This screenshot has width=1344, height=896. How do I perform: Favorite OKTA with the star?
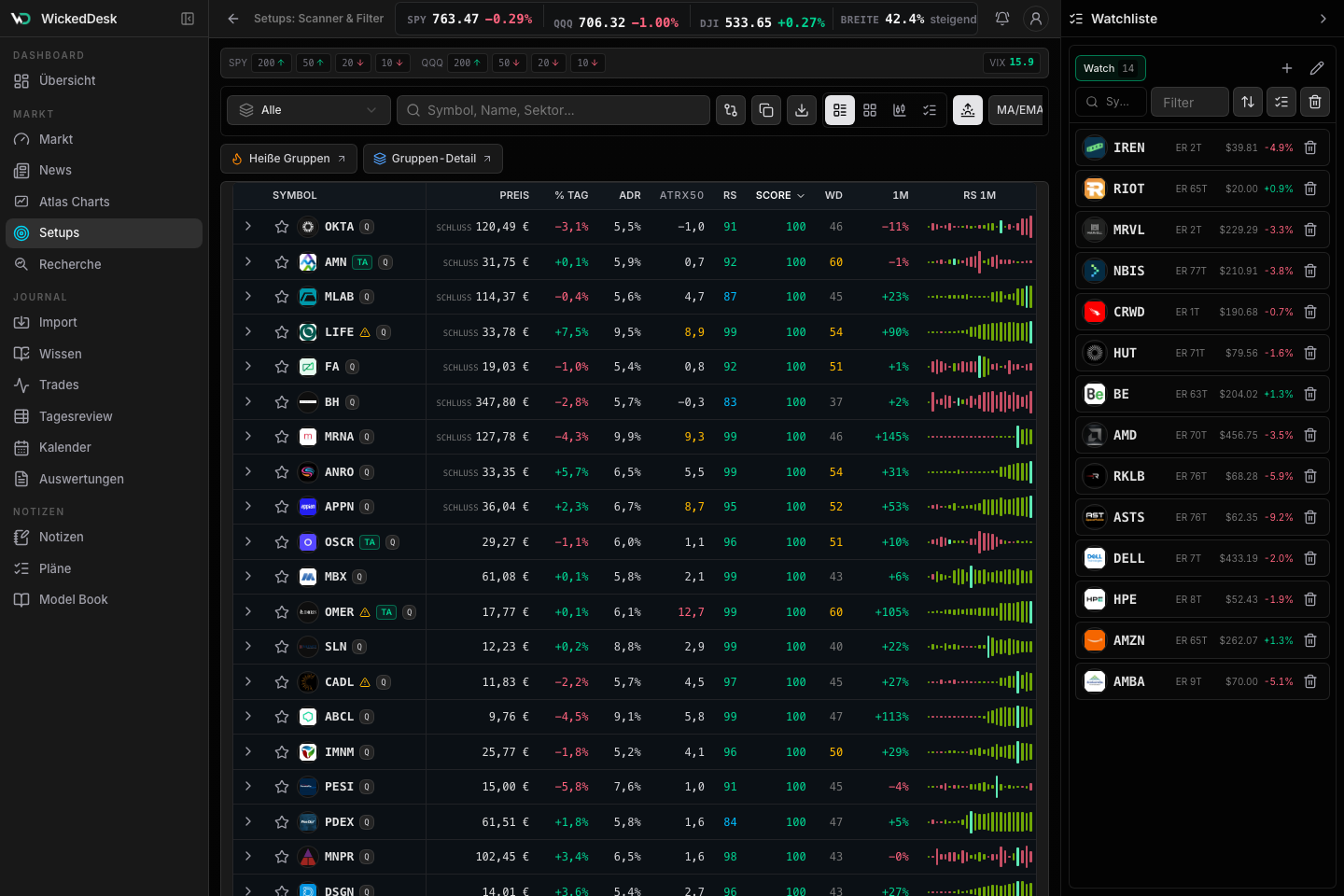pyautogui.click(x=282, y=227)
